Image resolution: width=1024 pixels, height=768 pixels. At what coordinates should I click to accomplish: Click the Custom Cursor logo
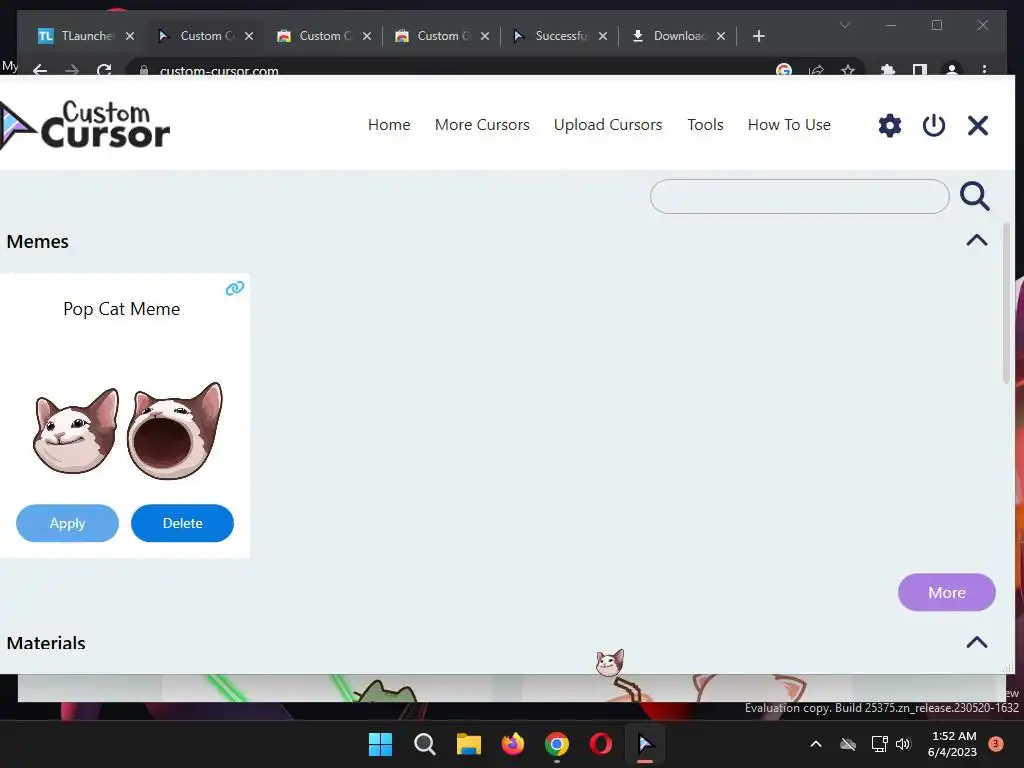click(x=85, y=125)
